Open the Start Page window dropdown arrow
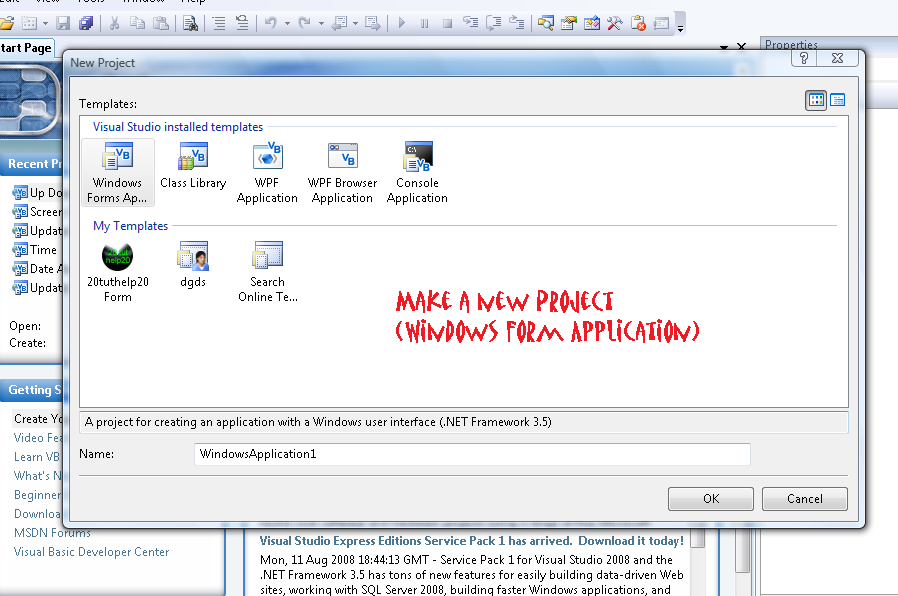The image size is (898, 596). (x=724, y=47)
